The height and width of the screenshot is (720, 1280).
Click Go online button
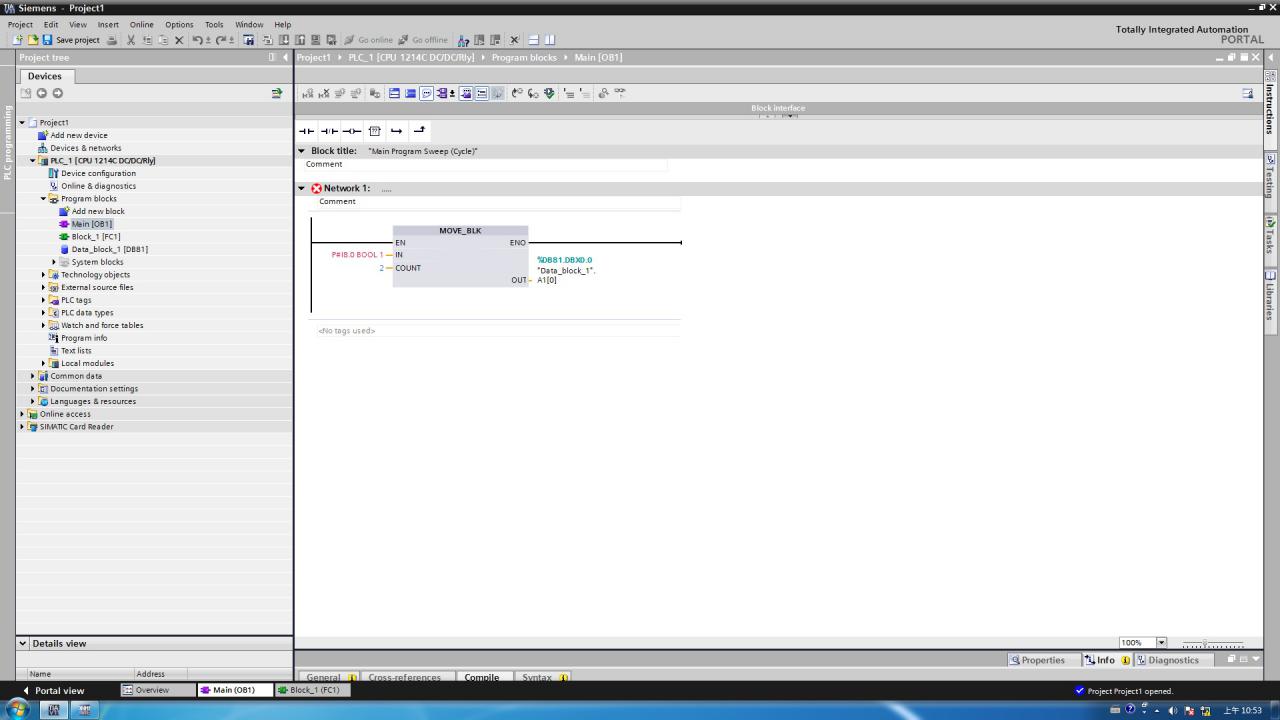coord(369,40)
